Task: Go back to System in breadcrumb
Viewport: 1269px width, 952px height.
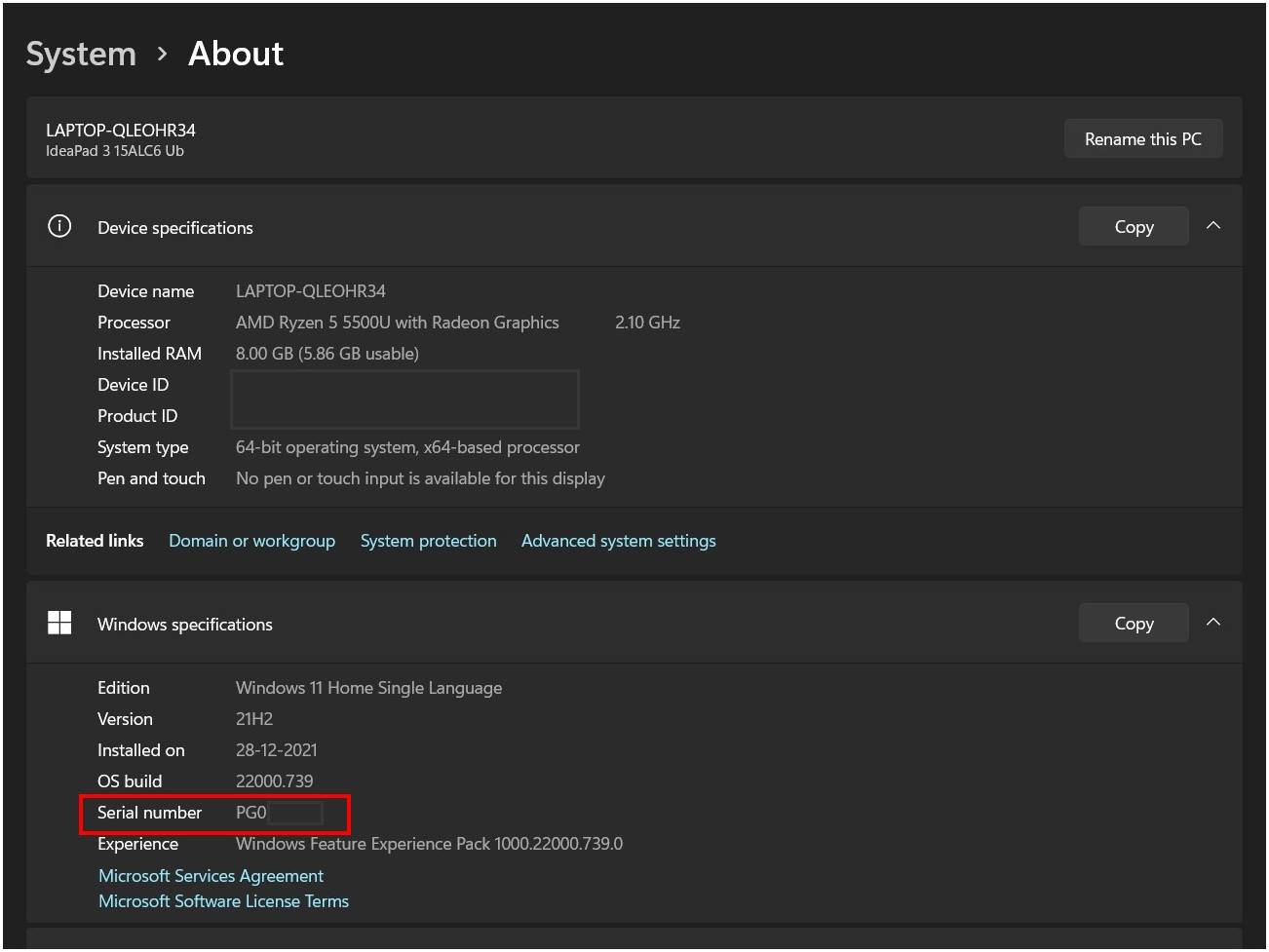Action: click(81, 54)
